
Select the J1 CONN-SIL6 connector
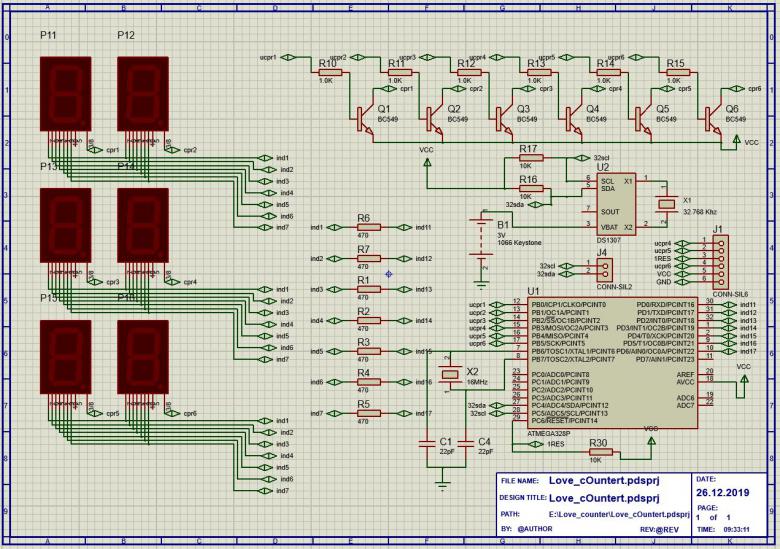point(720,262)
